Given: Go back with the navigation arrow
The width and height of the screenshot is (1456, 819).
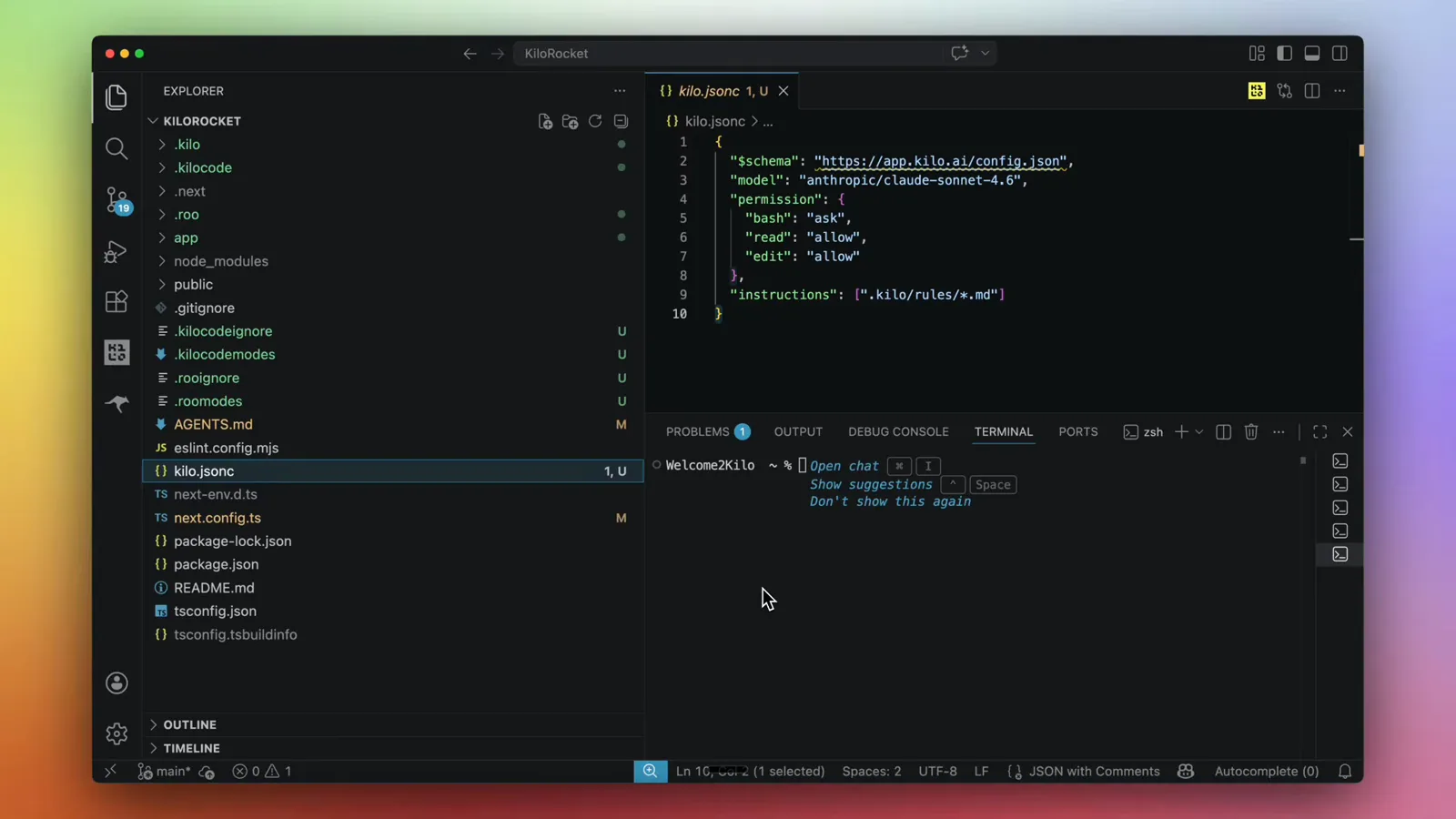Looking at the screenshot, I should click(x=470, y=54).
